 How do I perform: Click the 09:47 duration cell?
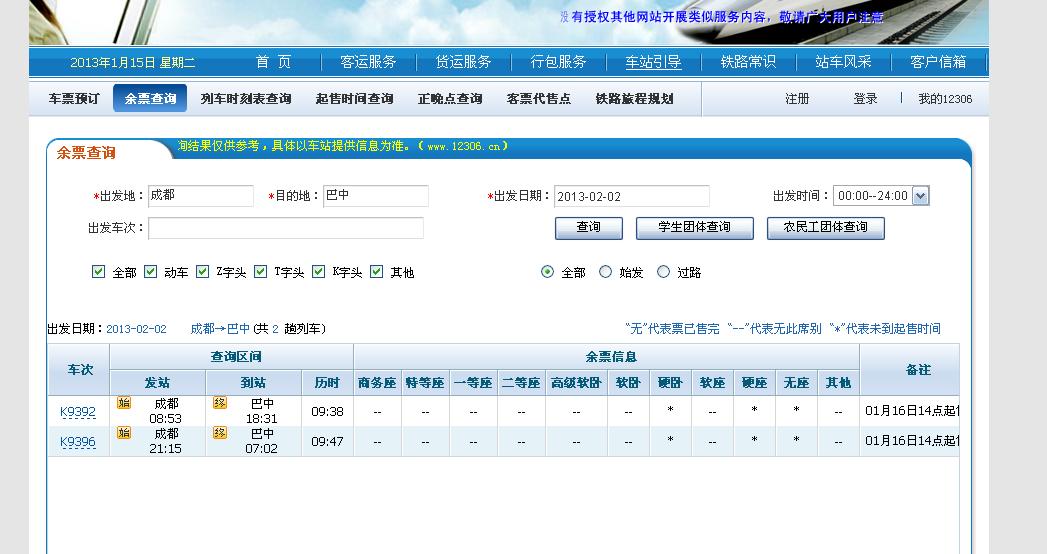327,442
